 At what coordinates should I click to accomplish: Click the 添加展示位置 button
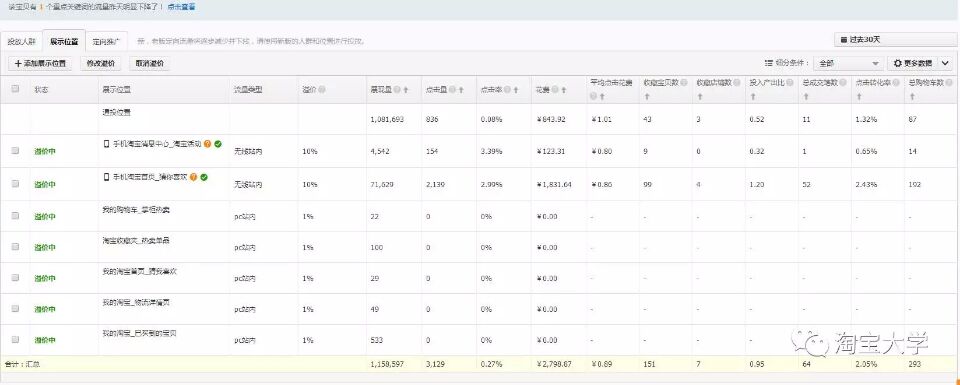tap(40, 63)
